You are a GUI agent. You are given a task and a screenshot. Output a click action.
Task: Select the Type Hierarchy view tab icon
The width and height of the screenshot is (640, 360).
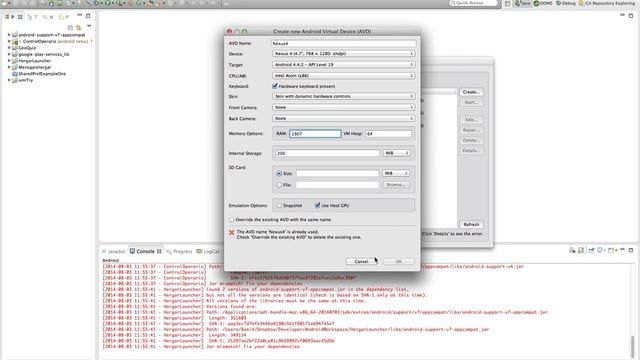pyautogui.click(x=30, y=17)
